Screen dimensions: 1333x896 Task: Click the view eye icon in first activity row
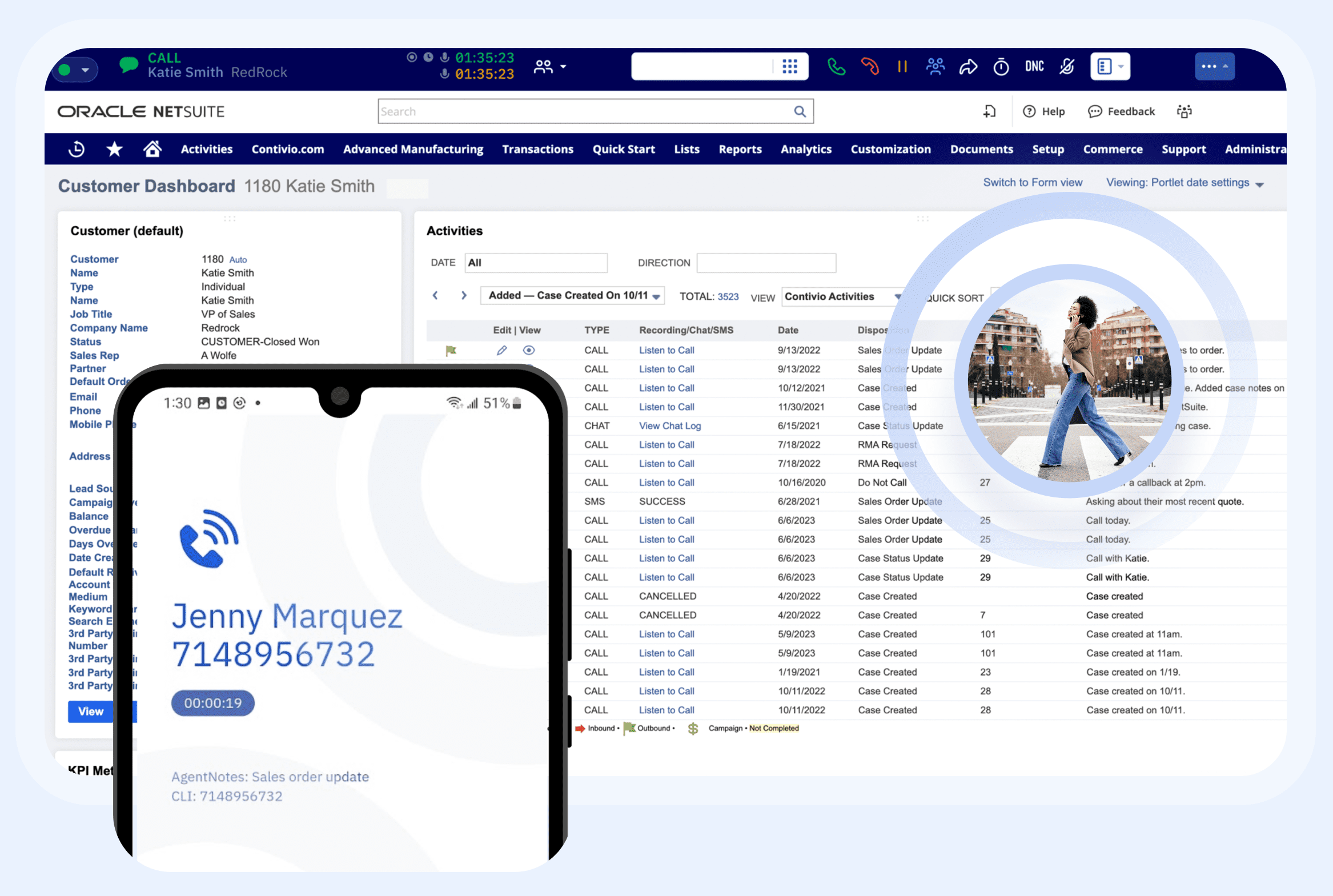point(528,350)
